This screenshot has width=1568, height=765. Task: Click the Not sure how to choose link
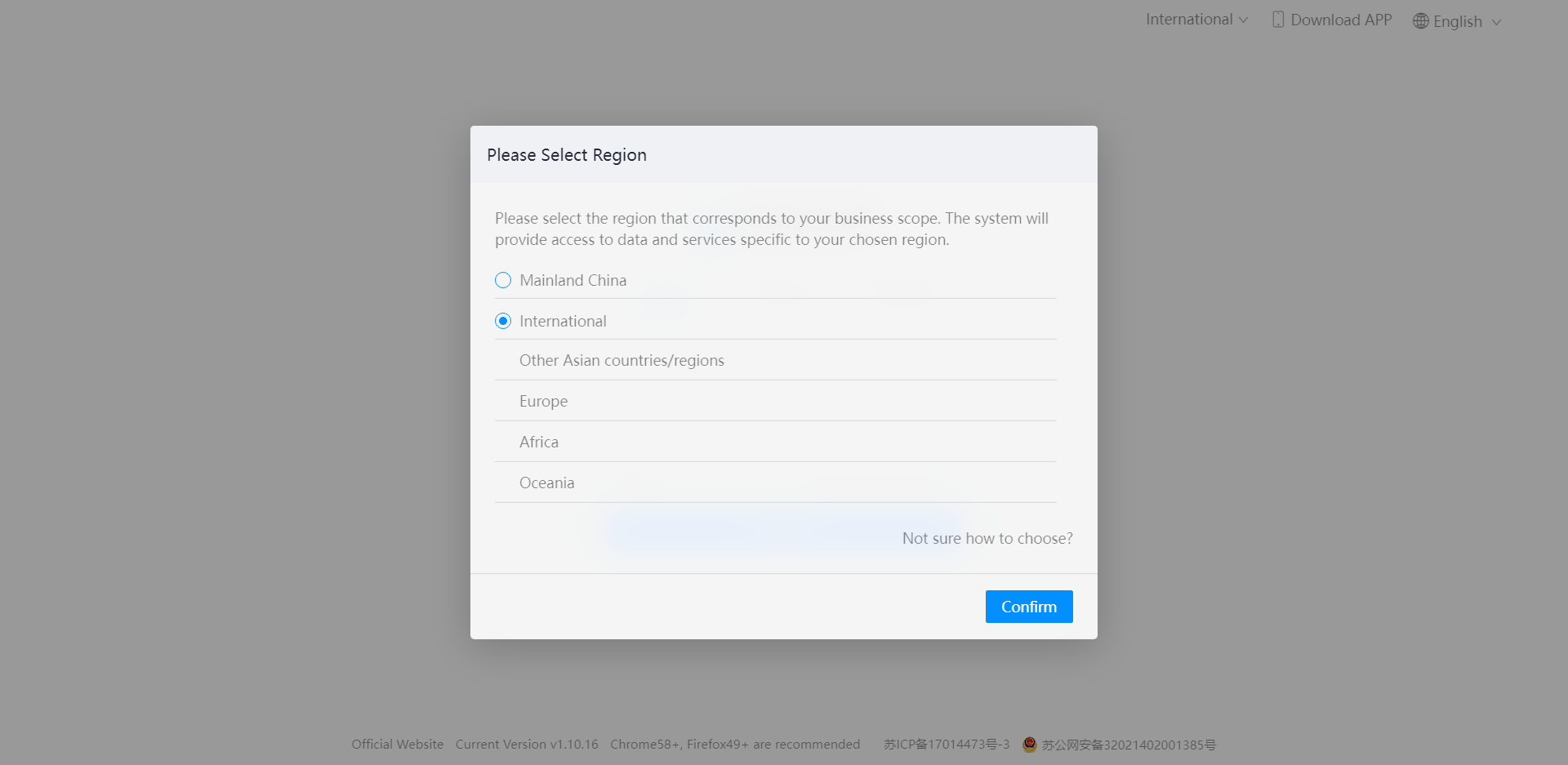[987, 538]
